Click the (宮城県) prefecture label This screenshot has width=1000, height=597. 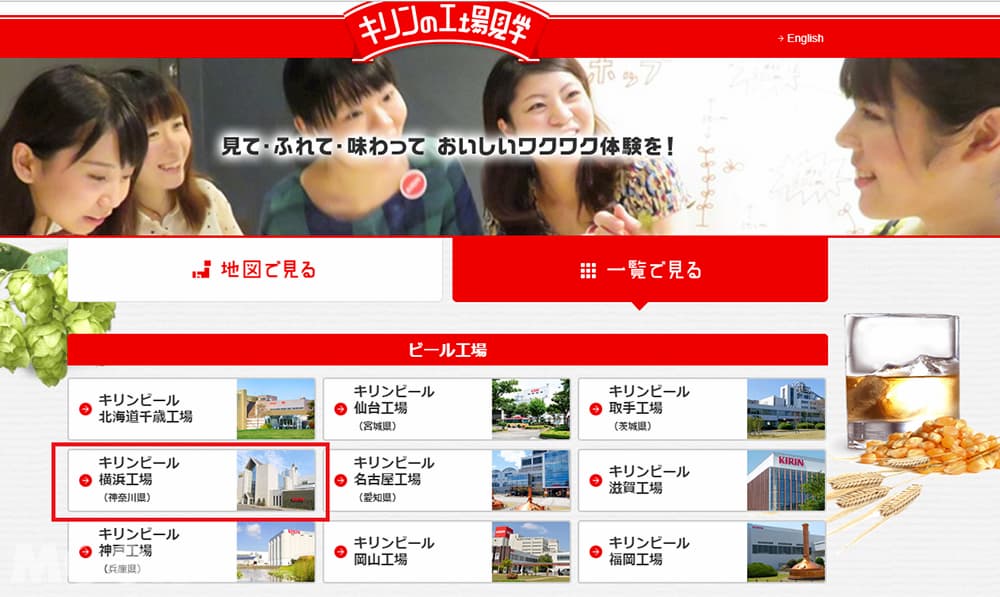[378, 426]
